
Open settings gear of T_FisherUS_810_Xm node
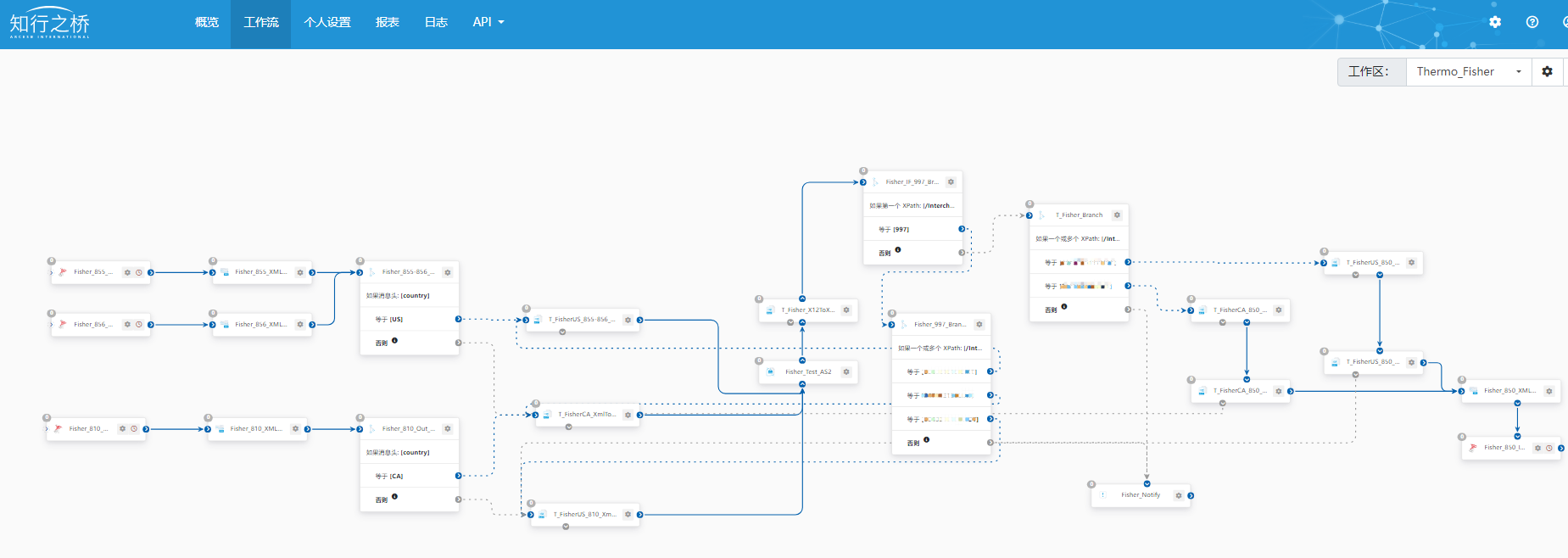(x=628, y=515)
